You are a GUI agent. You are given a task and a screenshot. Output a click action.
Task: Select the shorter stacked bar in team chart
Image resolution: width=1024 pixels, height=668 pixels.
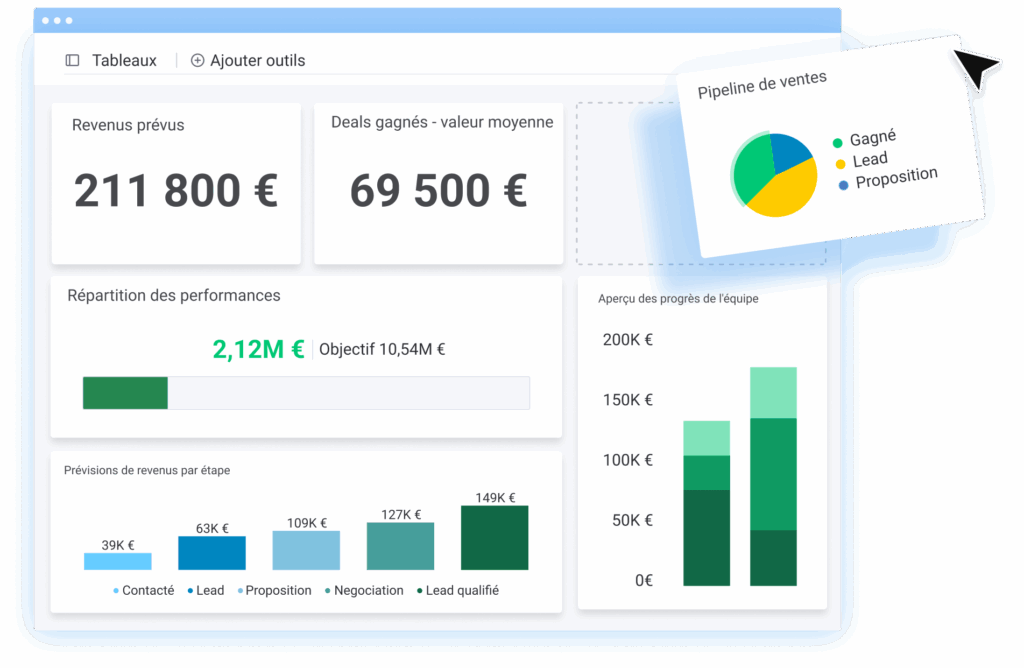point(707,503)
